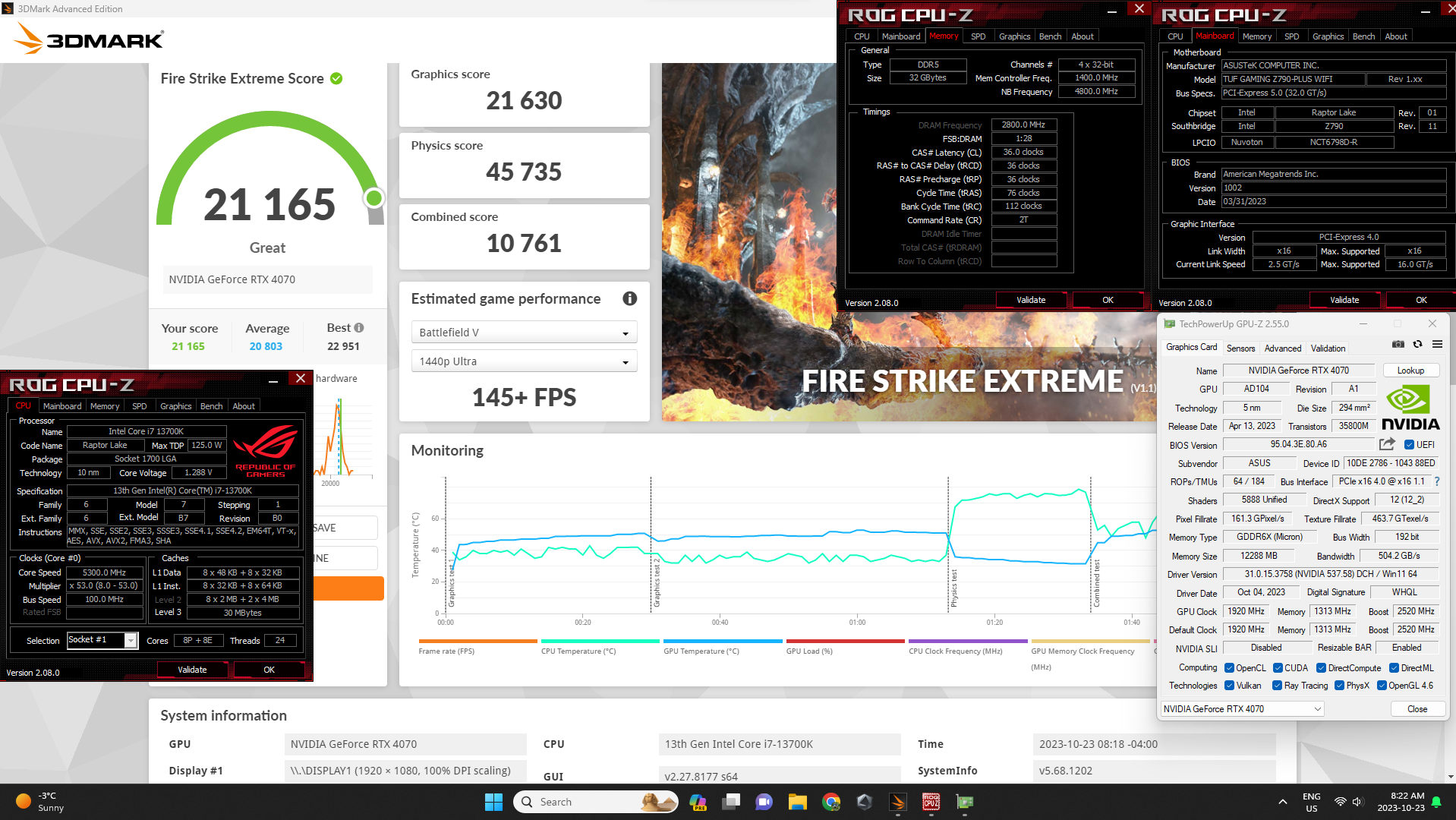Switch to Validation tab in GPU-Z
Viewport: 1456px width, 820px height.
pos(1328,348)
